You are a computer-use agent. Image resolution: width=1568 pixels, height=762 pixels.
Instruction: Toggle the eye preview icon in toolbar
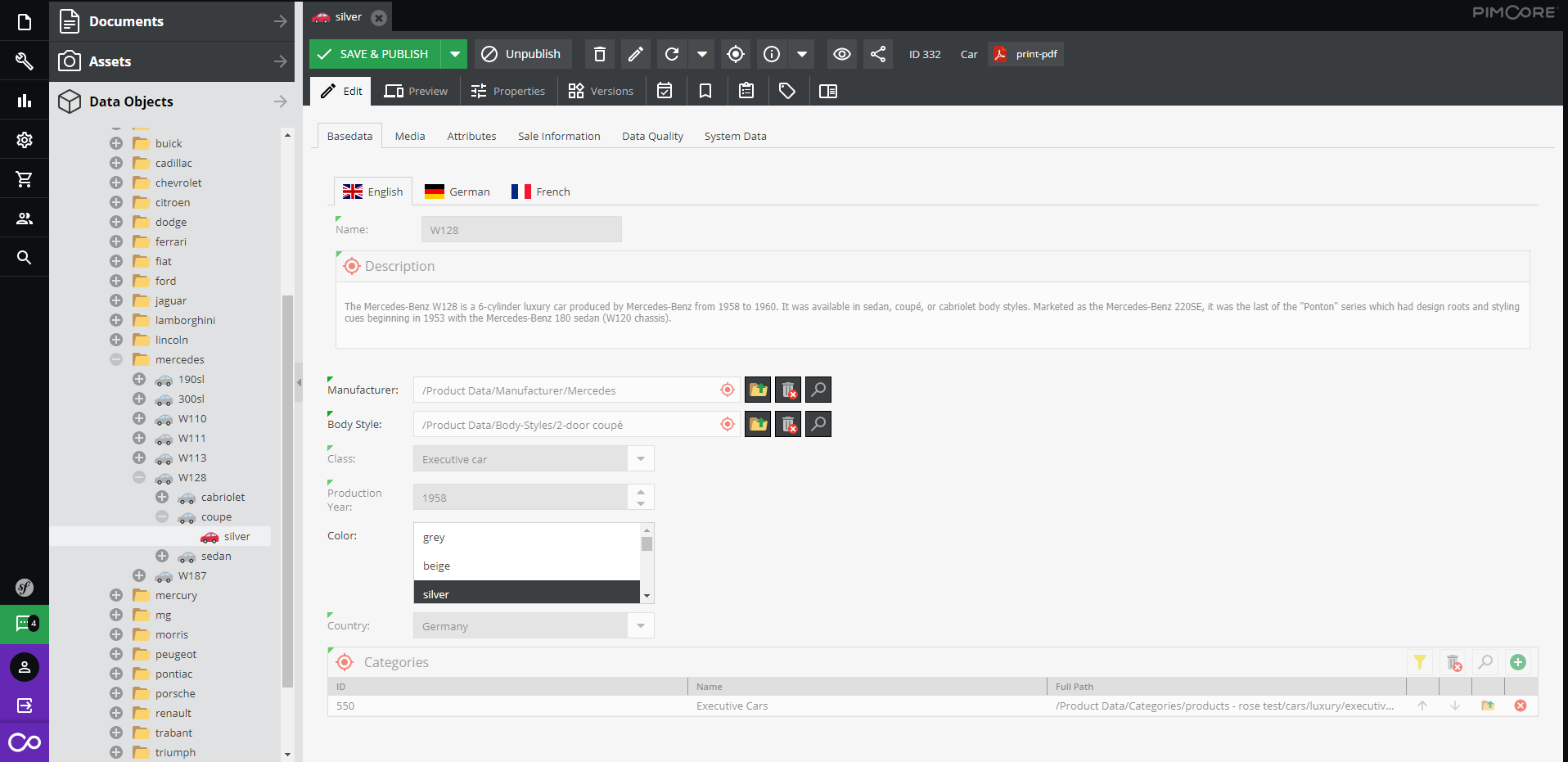(x=842, y=54)
